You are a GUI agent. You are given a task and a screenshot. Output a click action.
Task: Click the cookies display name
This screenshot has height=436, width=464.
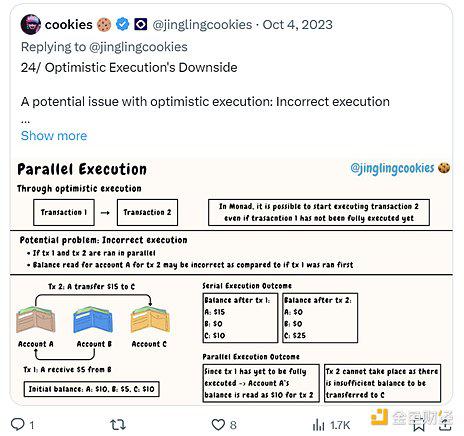tap(68, 24)
